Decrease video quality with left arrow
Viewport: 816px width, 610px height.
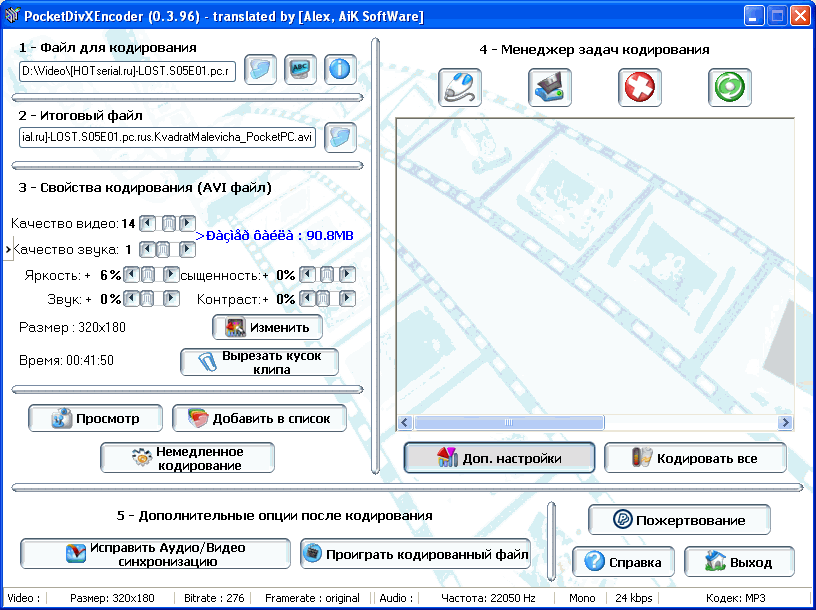click(x=148, y=224)
